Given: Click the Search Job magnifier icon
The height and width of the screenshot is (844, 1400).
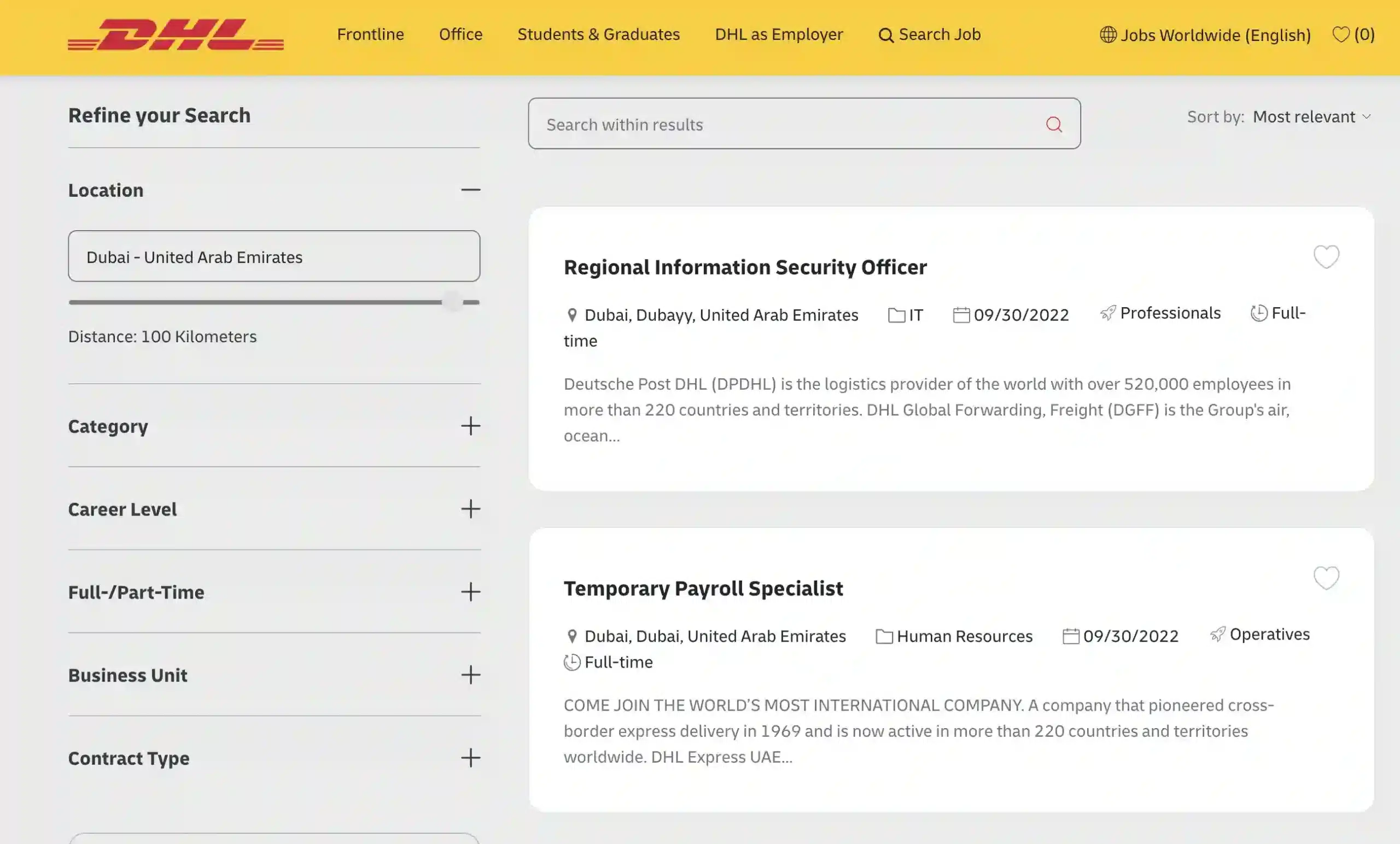Looking at the screenshot, I should click(x=885, y=35).
